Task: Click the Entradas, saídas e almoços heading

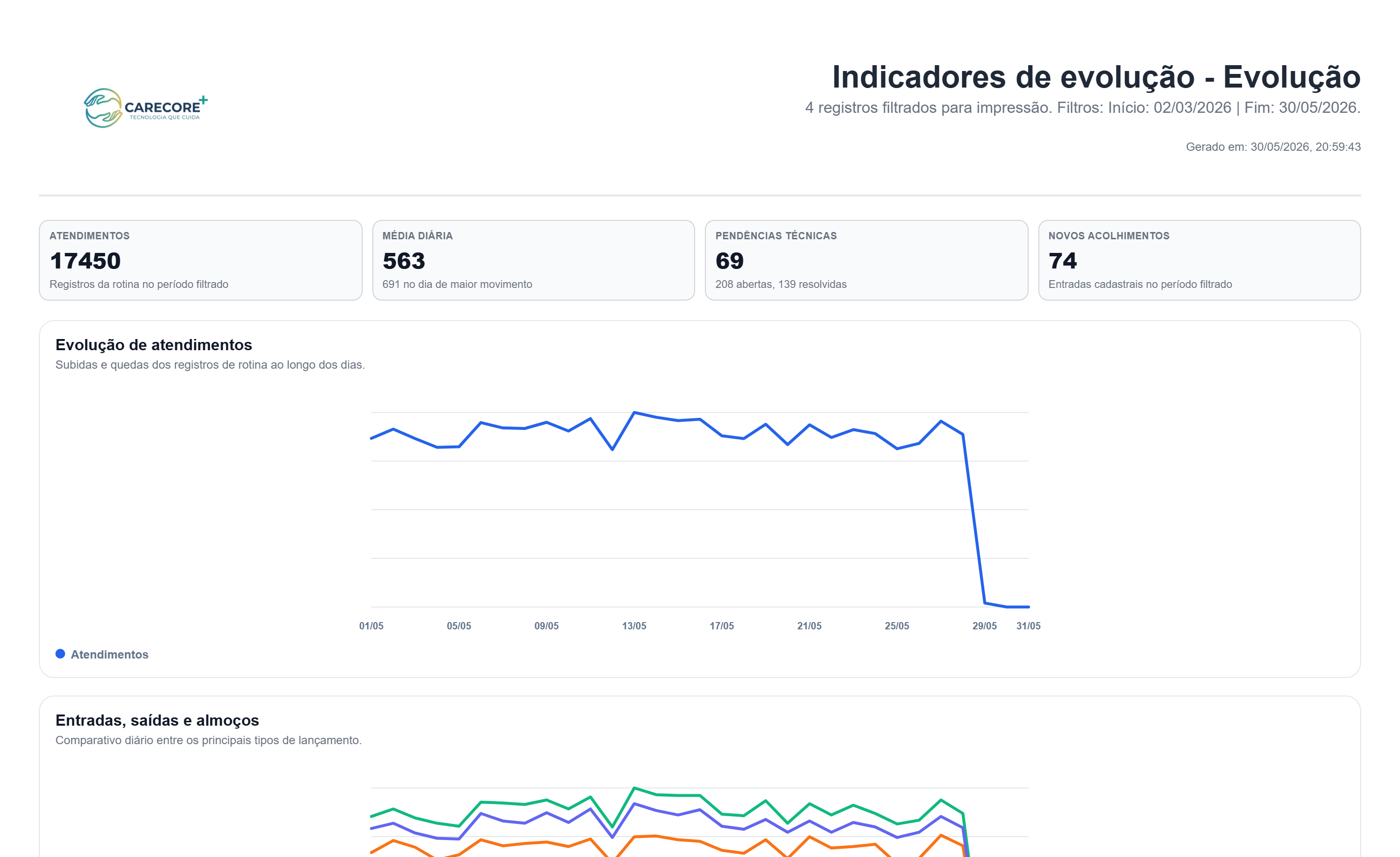Action: tap(157, 720)
